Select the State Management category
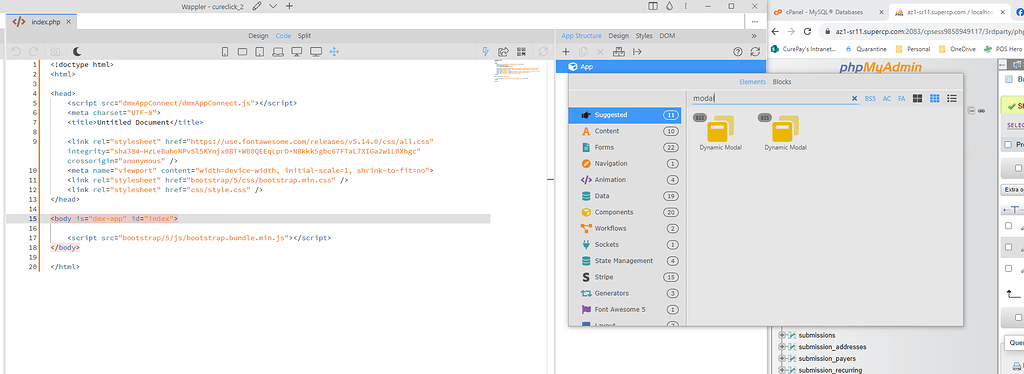The width and height of the screenshot is (1024, 374). pyautogui.click(x=624, y=260)
